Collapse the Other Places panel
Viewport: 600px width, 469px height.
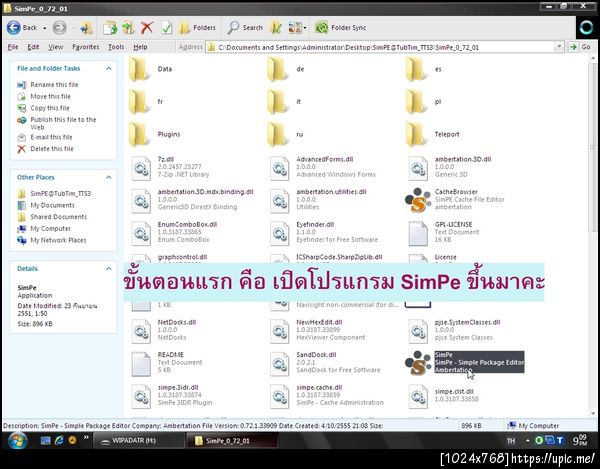[109, 178]
